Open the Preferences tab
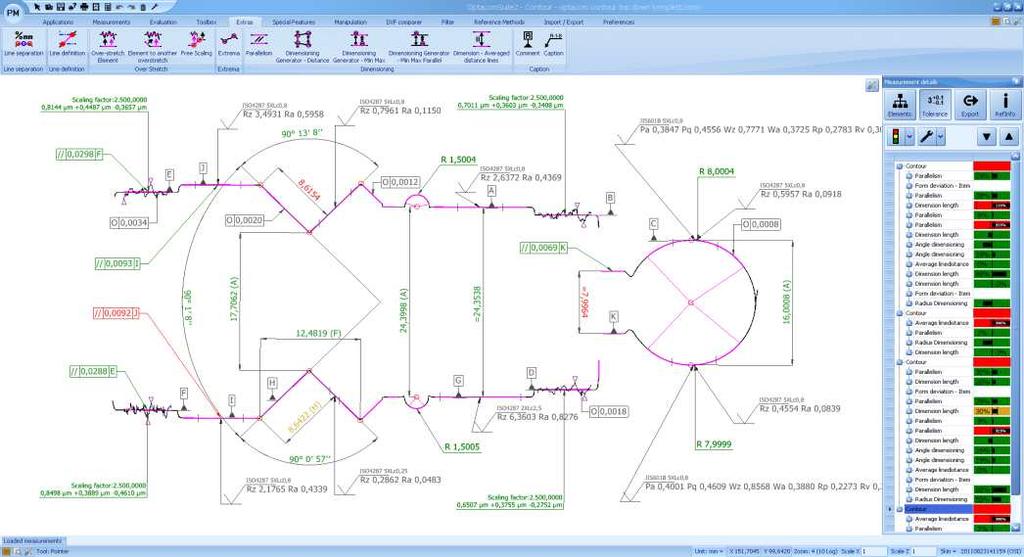The image size is (1024, 557). tap(618, 22)
